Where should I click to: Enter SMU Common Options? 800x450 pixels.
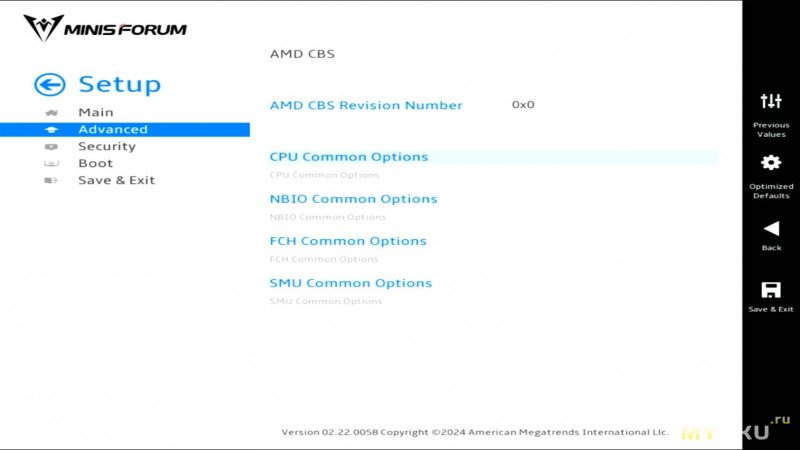tap(351, 283)
